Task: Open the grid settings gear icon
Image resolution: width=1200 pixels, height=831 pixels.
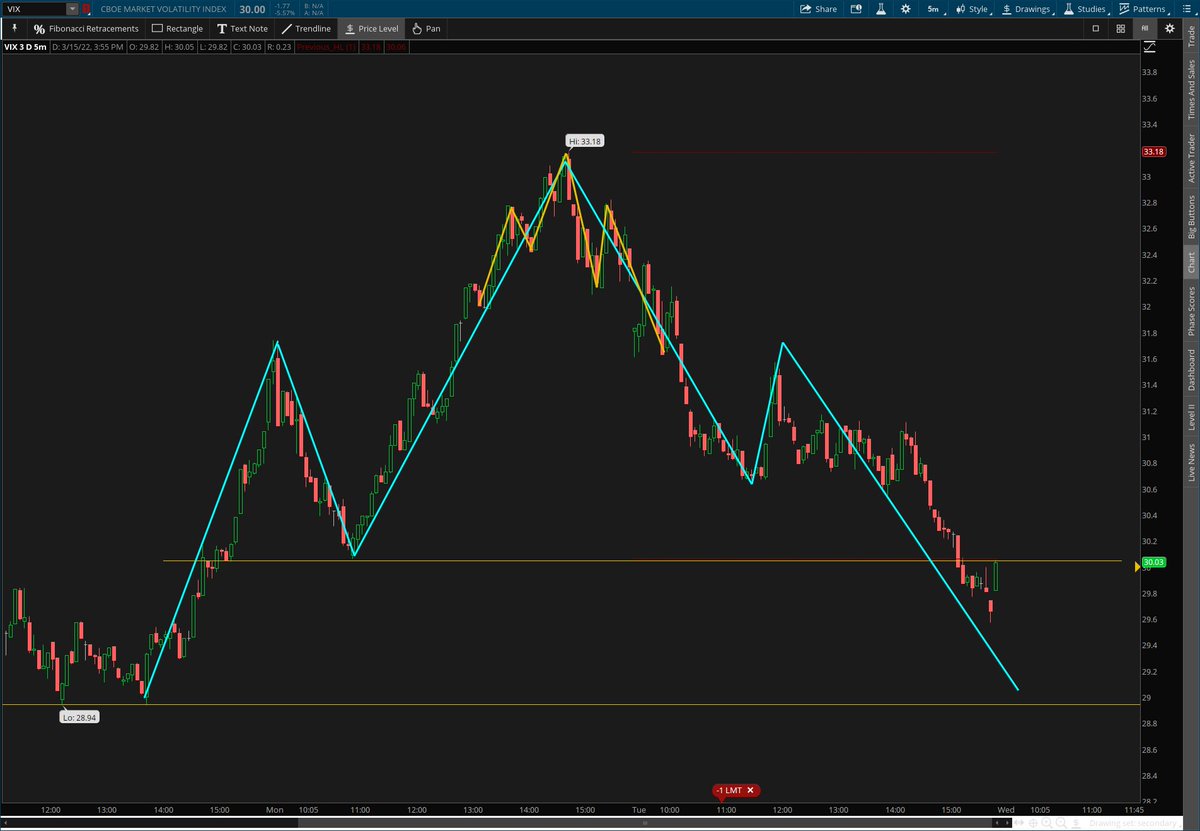Action: (1170, 28)
